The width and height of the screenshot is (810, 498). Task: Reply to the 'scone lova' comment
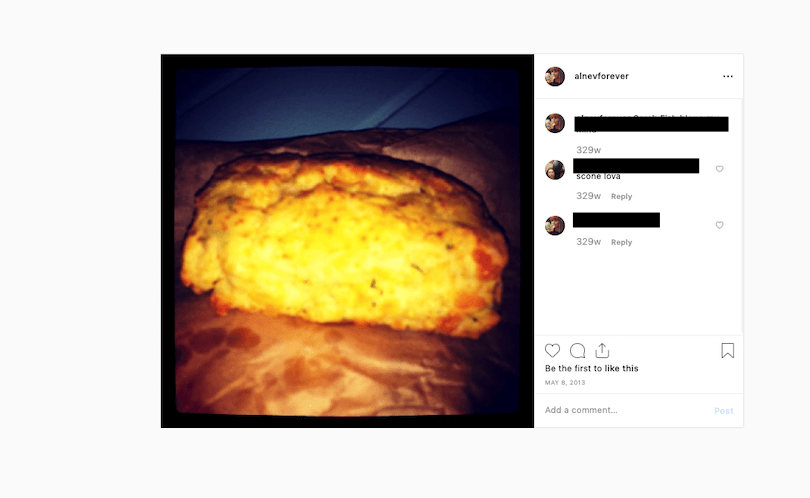click(x=621, y=196)
